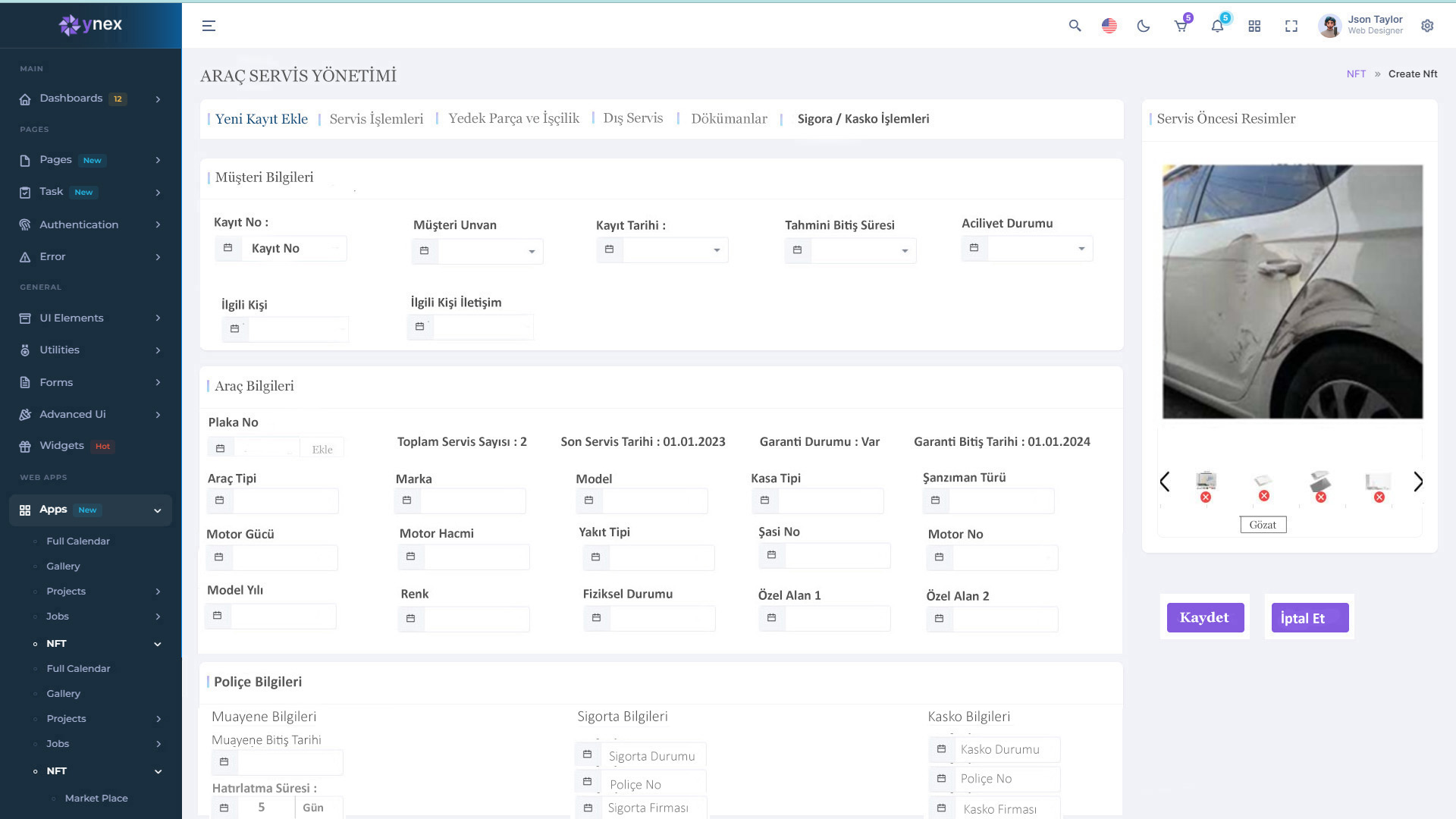Follow the NFT breadcrumb link
The height and width of the screenshot is (819, 1456).
coord(1356,74)
